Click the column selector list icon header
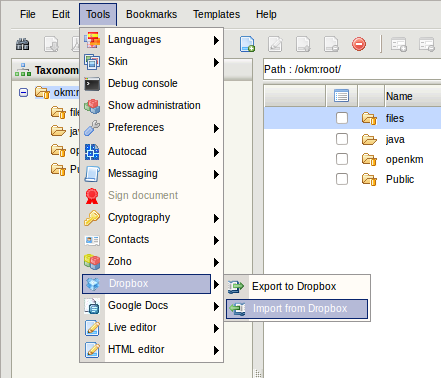Screen dimensions: 441x378 coord(341,96)
